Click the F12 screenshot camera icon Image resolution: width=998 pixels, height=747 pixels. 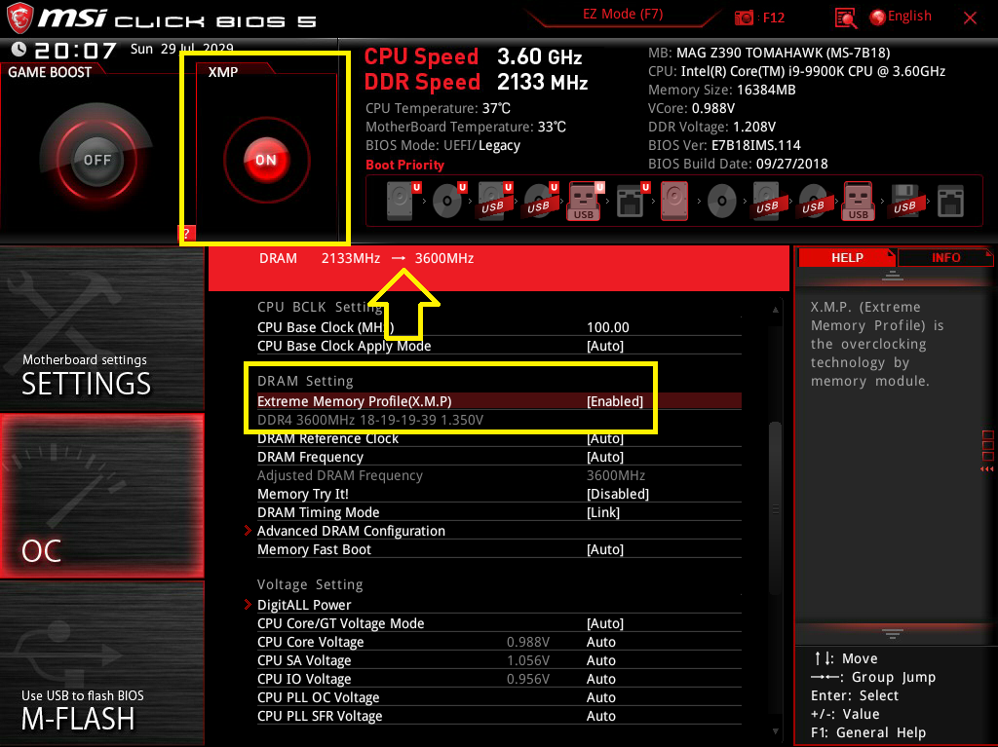[x=743, y=18]
